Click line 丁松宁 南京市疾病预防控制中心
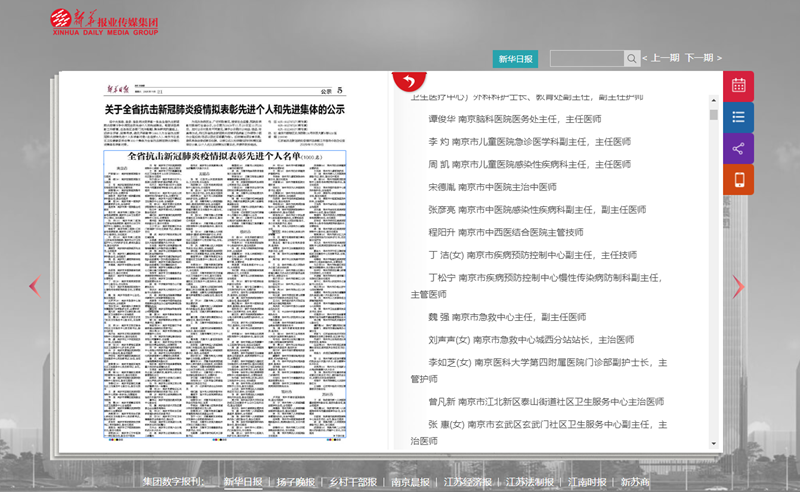 click(539, 286)
